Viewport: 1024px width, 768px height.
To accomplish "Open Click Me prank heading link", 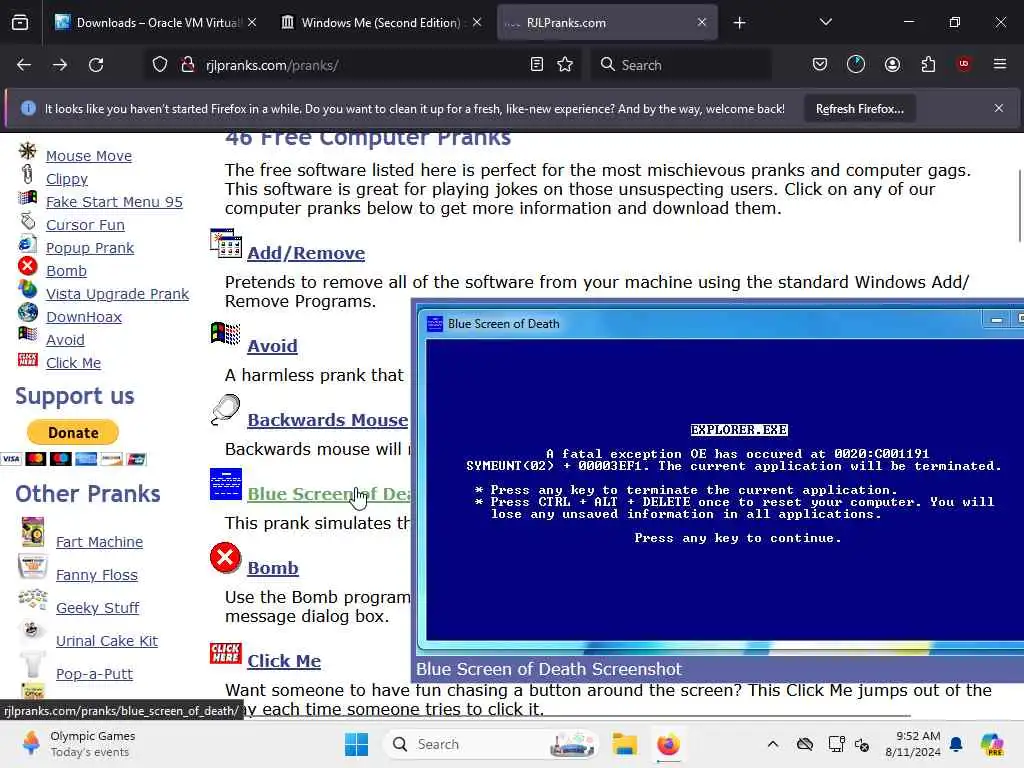I will [x=284, y=661].
